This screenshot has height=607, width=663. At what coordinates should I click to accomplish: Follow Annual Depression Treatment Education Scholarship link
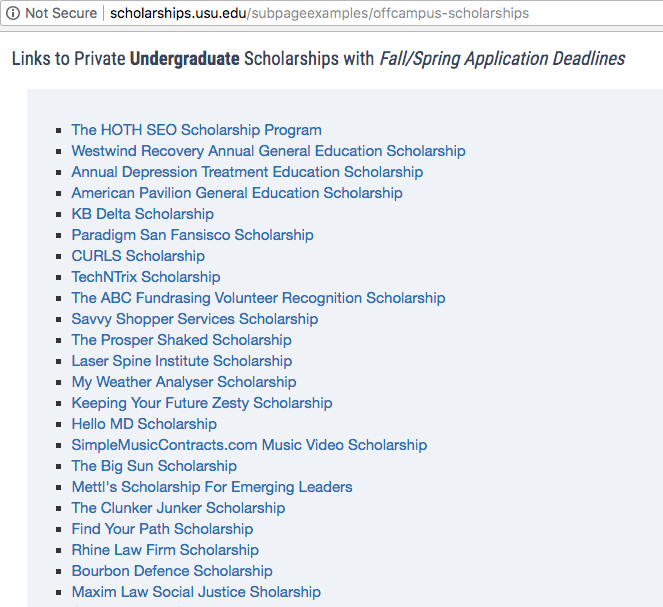coord(247,172)
